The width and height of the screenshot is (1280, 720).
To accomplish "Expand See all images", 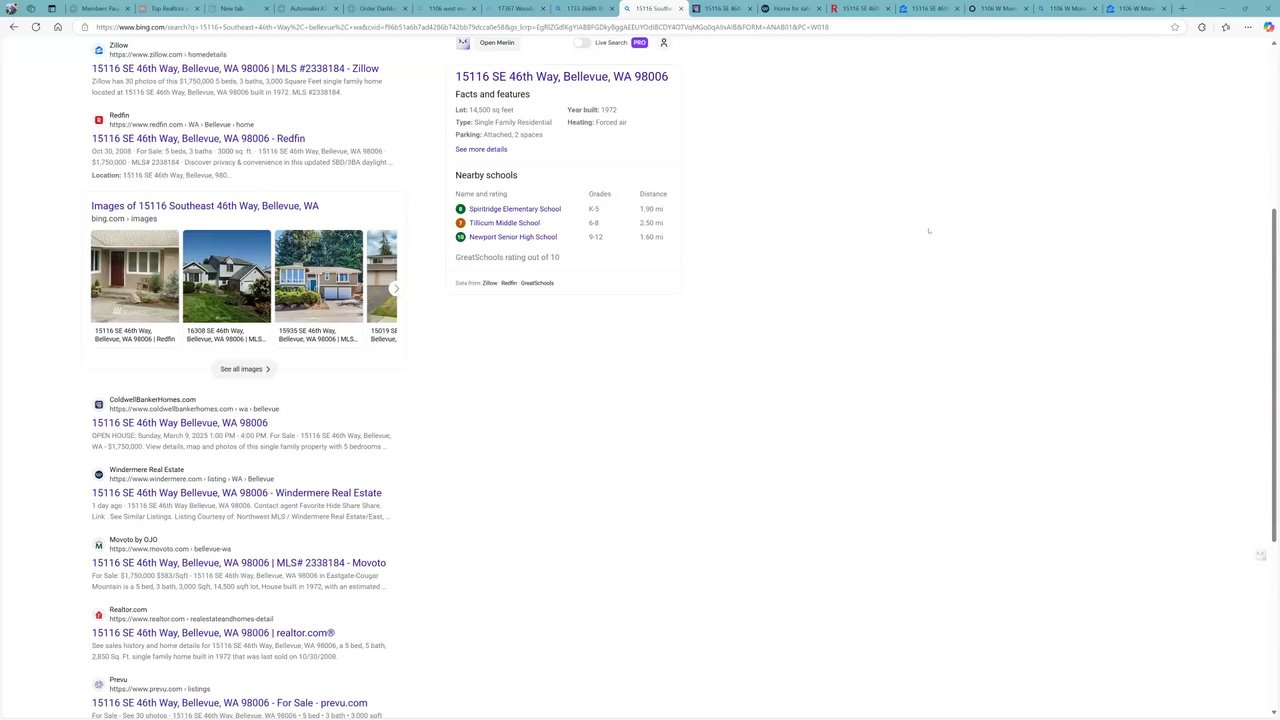I will [245, 369].
